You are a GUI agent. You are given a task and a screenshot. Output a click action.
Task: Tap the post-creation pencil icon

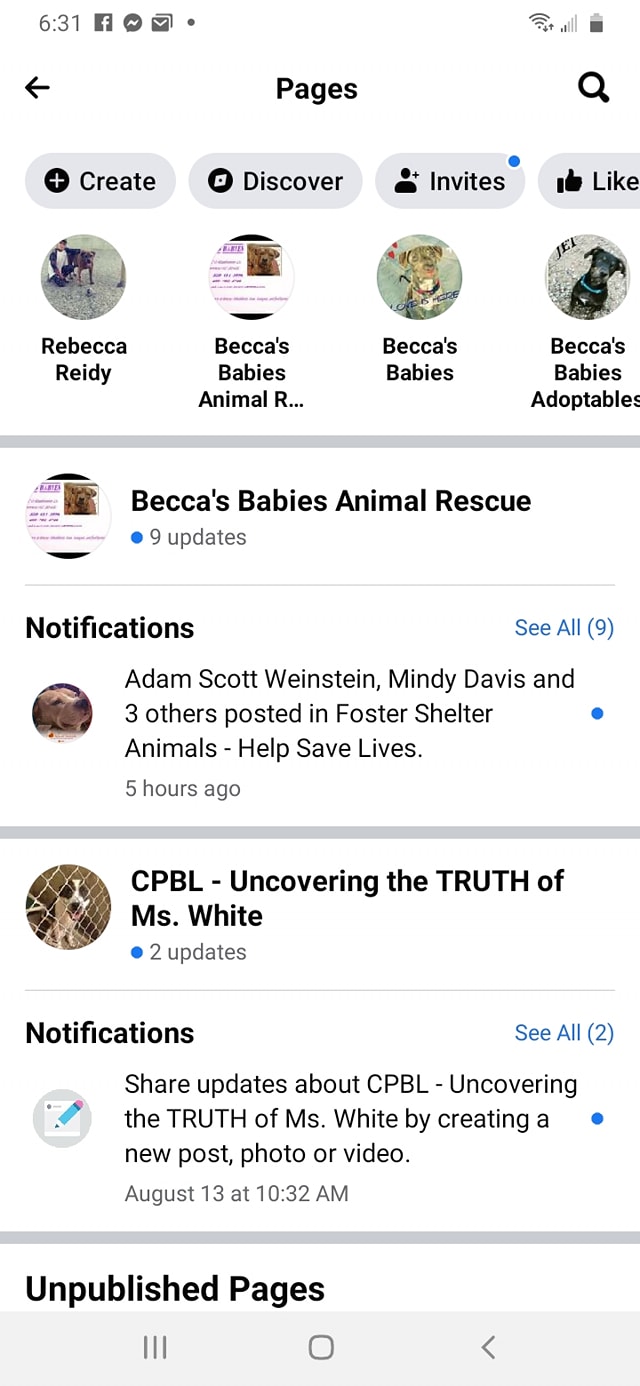click(63, 1118)
